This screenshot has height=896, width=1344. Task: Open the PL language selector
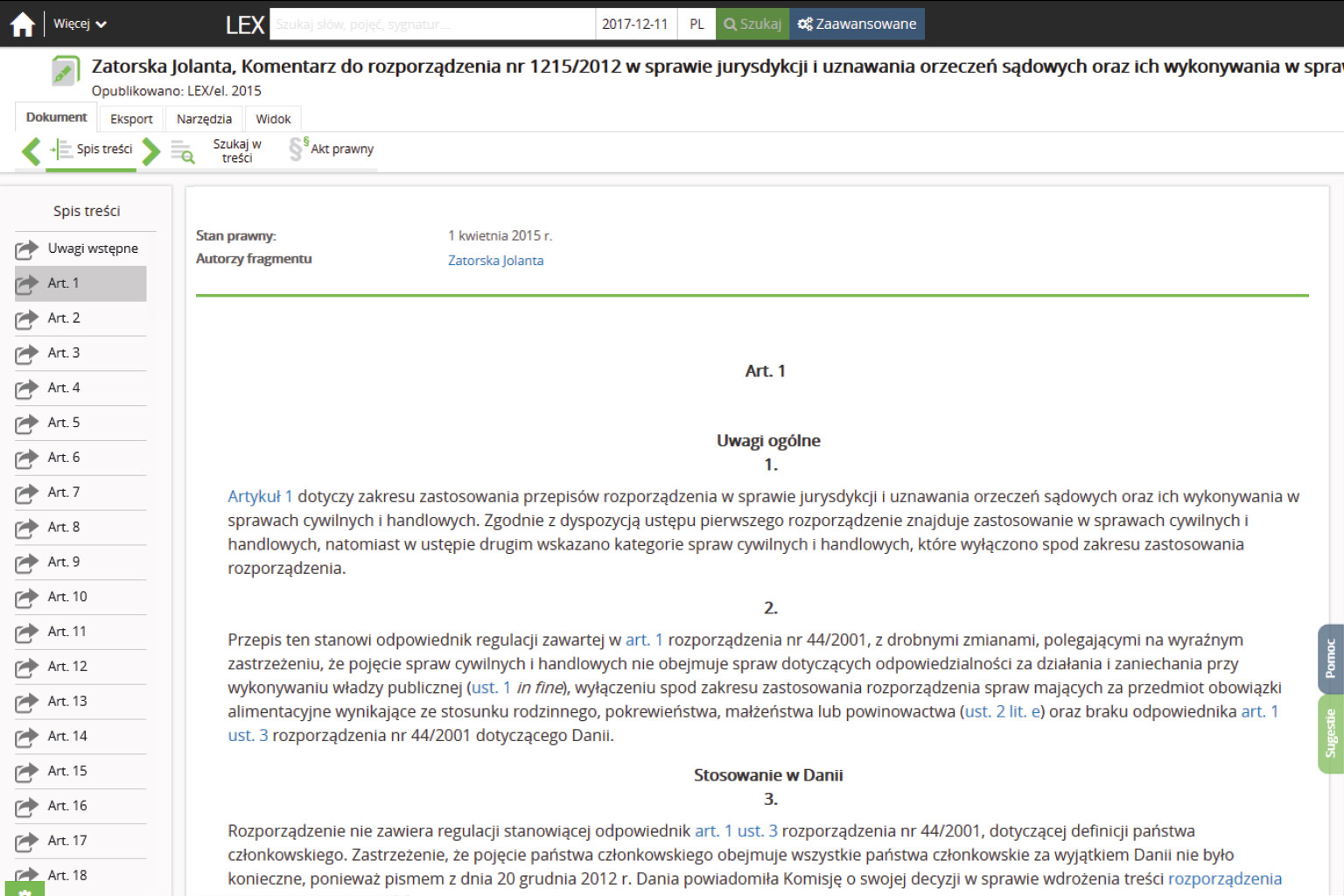coord(696,24)
